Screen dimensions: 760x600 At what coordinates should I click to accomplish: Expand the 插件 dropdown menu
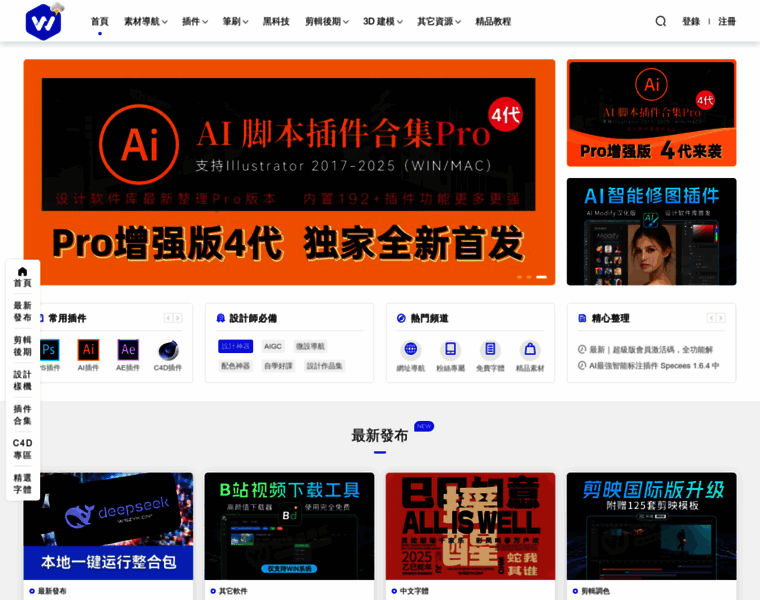click(195, 21)
